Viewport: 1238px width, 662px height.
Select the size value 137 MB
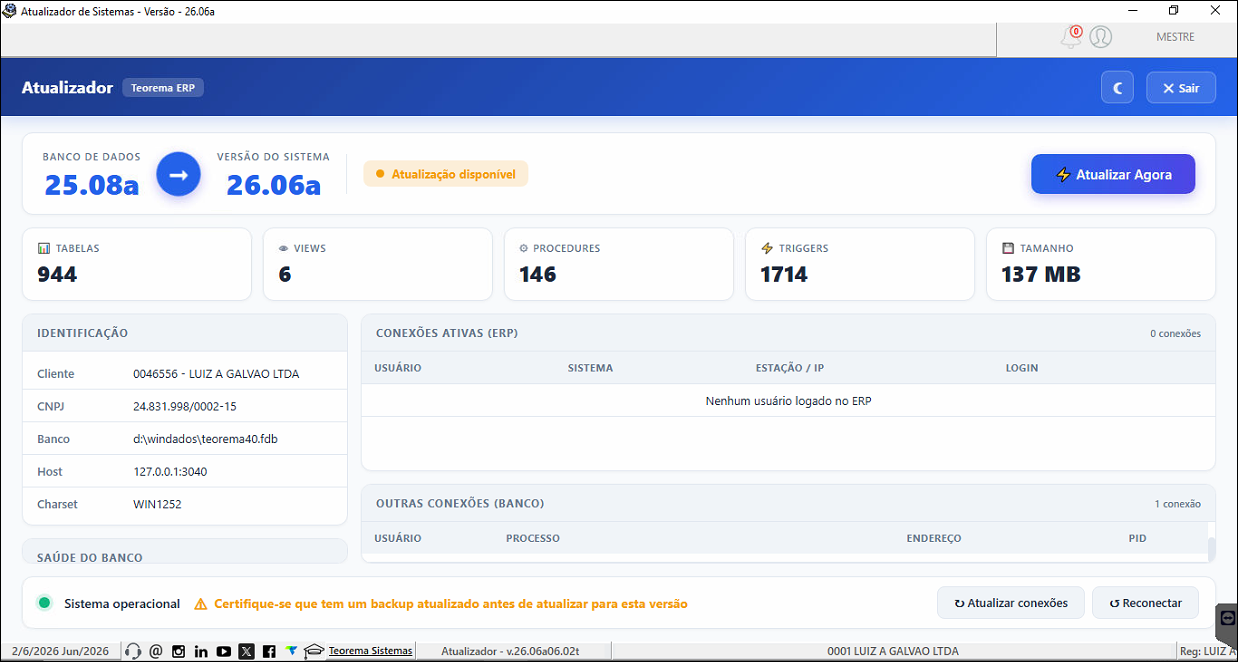click(1041, 274)
